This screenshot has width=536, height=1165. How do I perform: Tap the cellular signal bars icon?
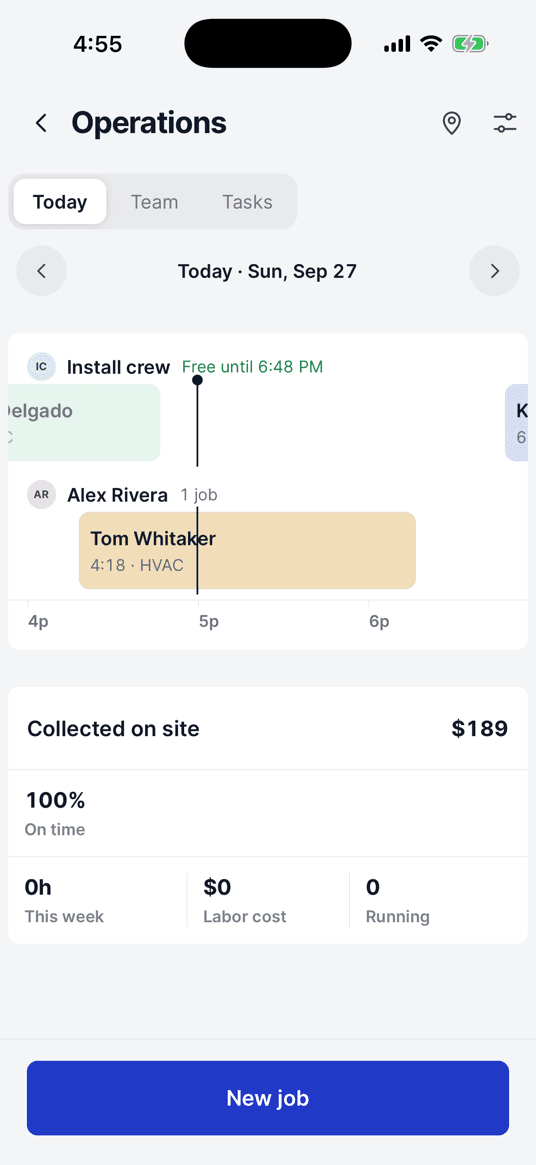397,45
